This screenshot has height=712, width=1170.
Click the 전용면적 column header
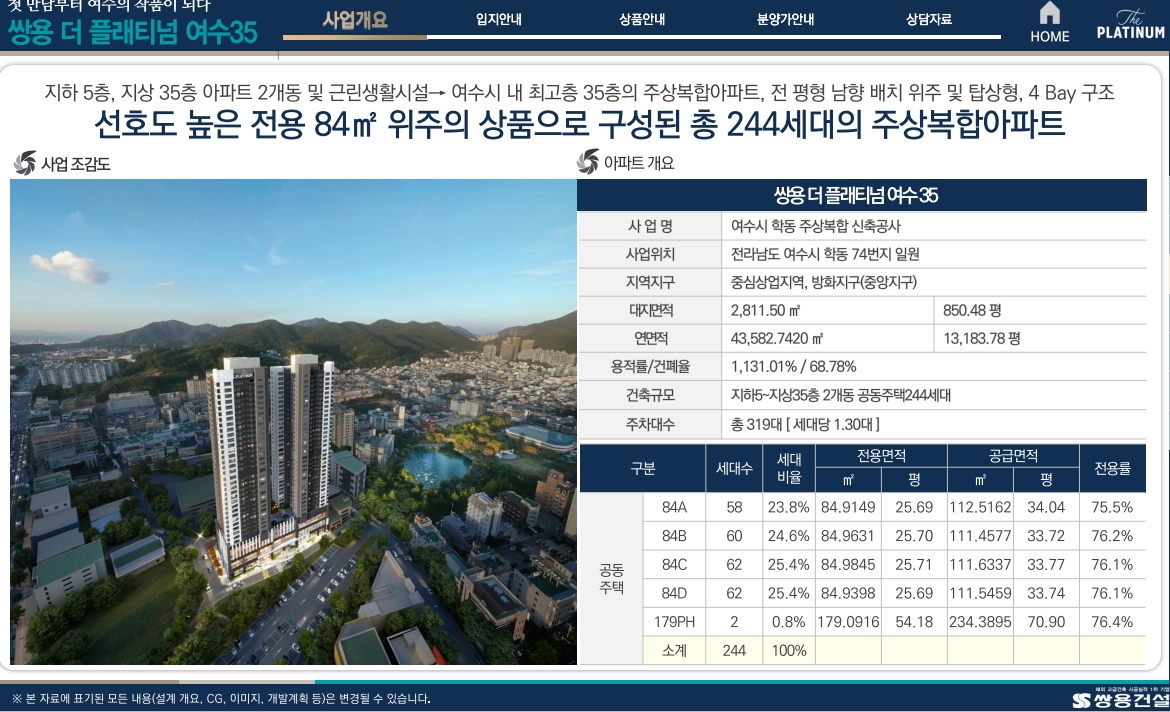[x=881, y=455]
